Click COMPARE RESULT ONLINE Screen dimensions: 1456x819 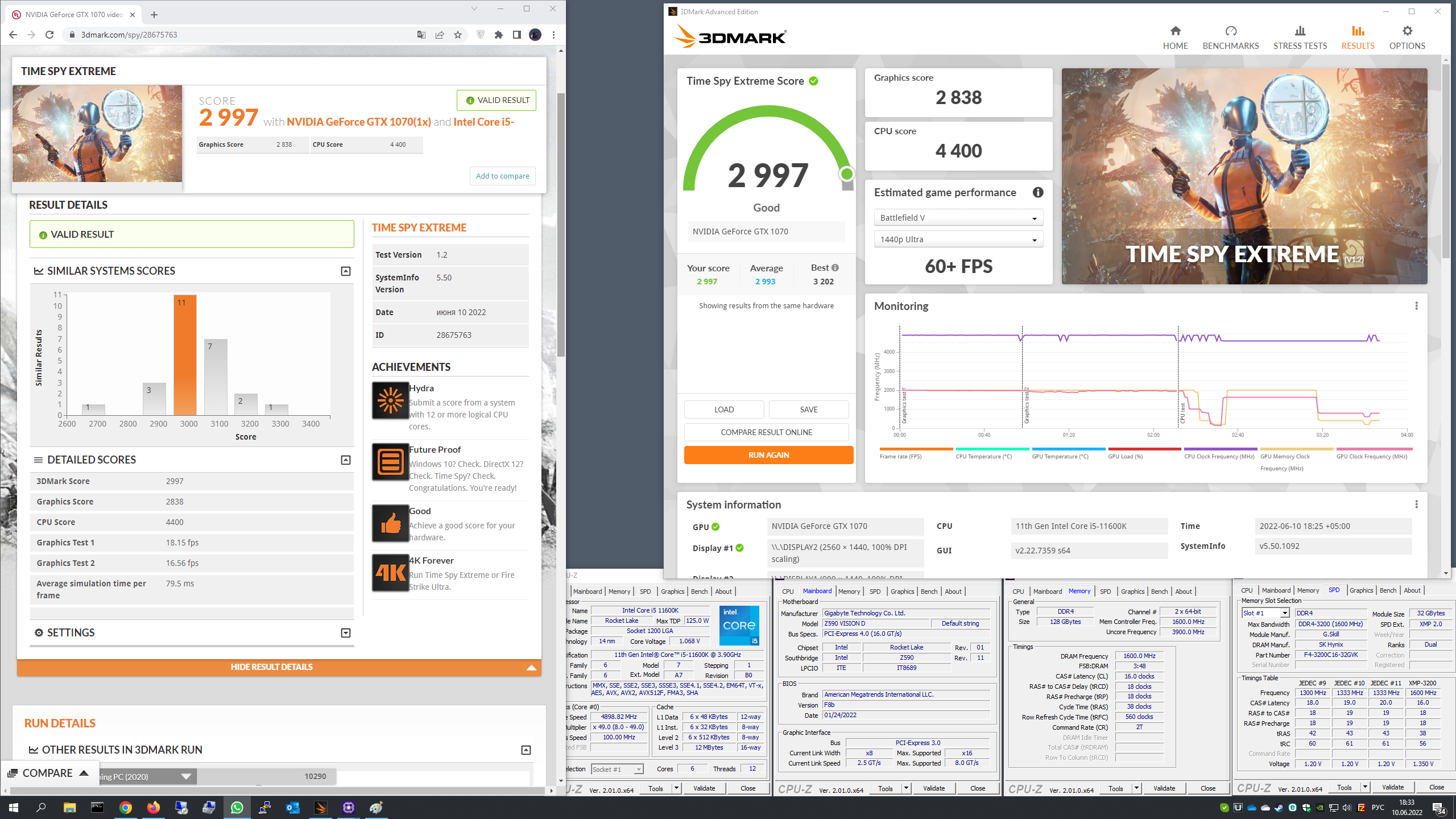click(766, 432)
